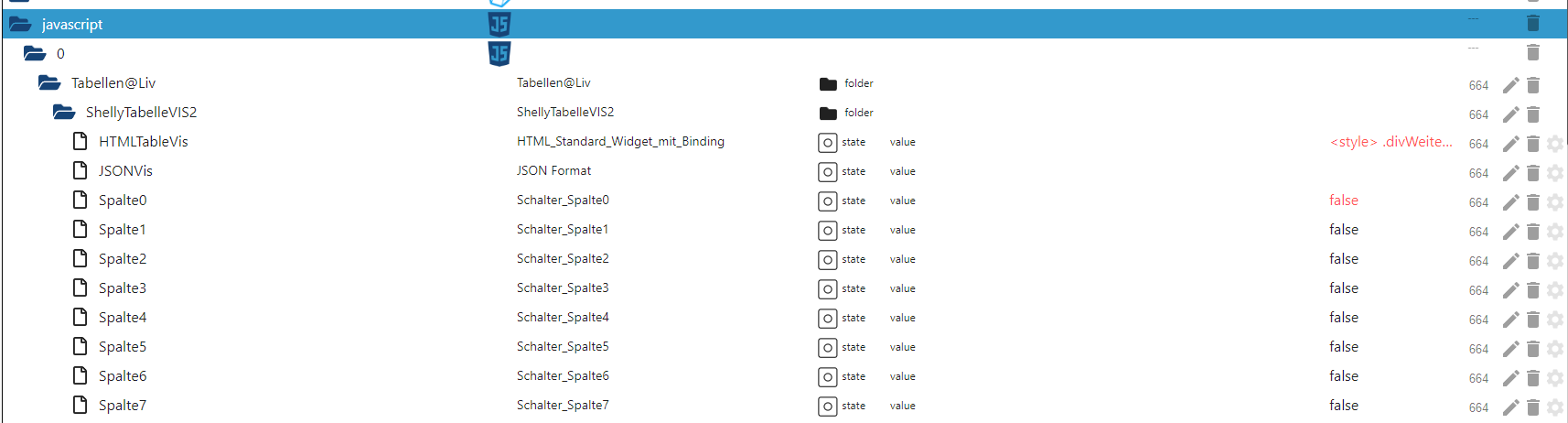Collapse the ShellyTabelleVIS2 folder

click(x=64, y=113)
